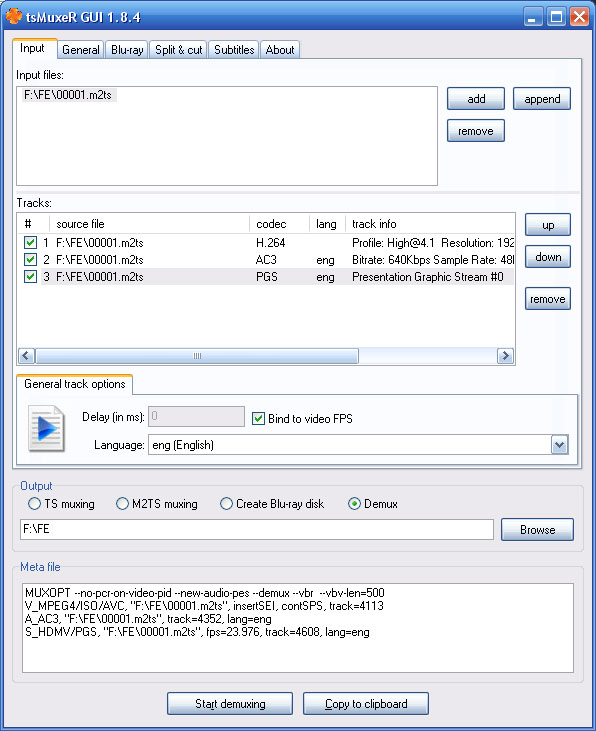Select TS muxing output option

point(35,504)
